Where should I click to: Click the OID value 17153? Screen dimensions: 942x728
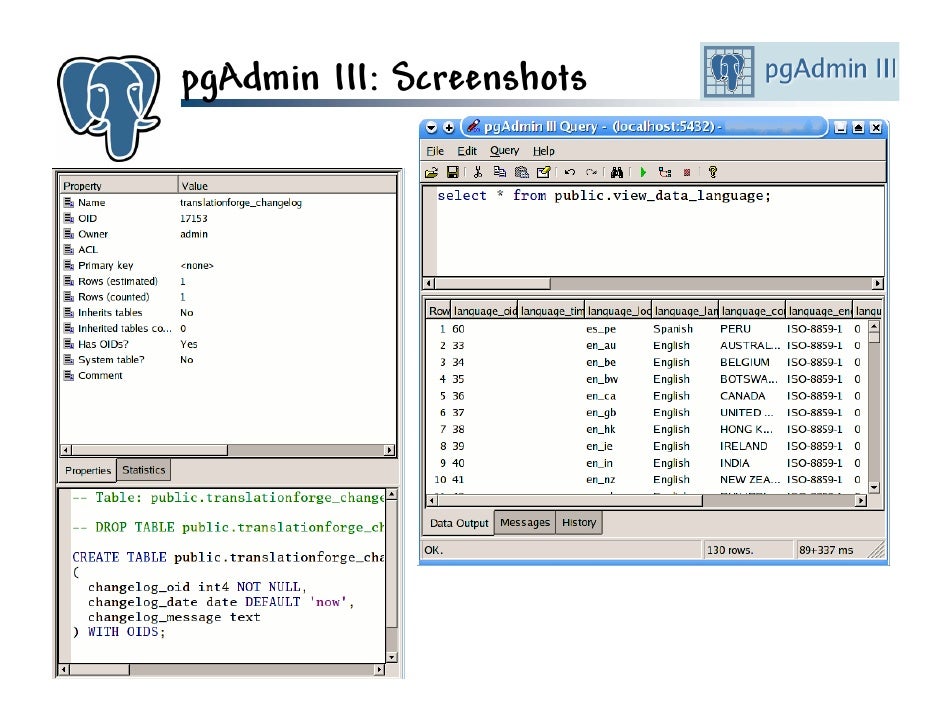[193, 219]
